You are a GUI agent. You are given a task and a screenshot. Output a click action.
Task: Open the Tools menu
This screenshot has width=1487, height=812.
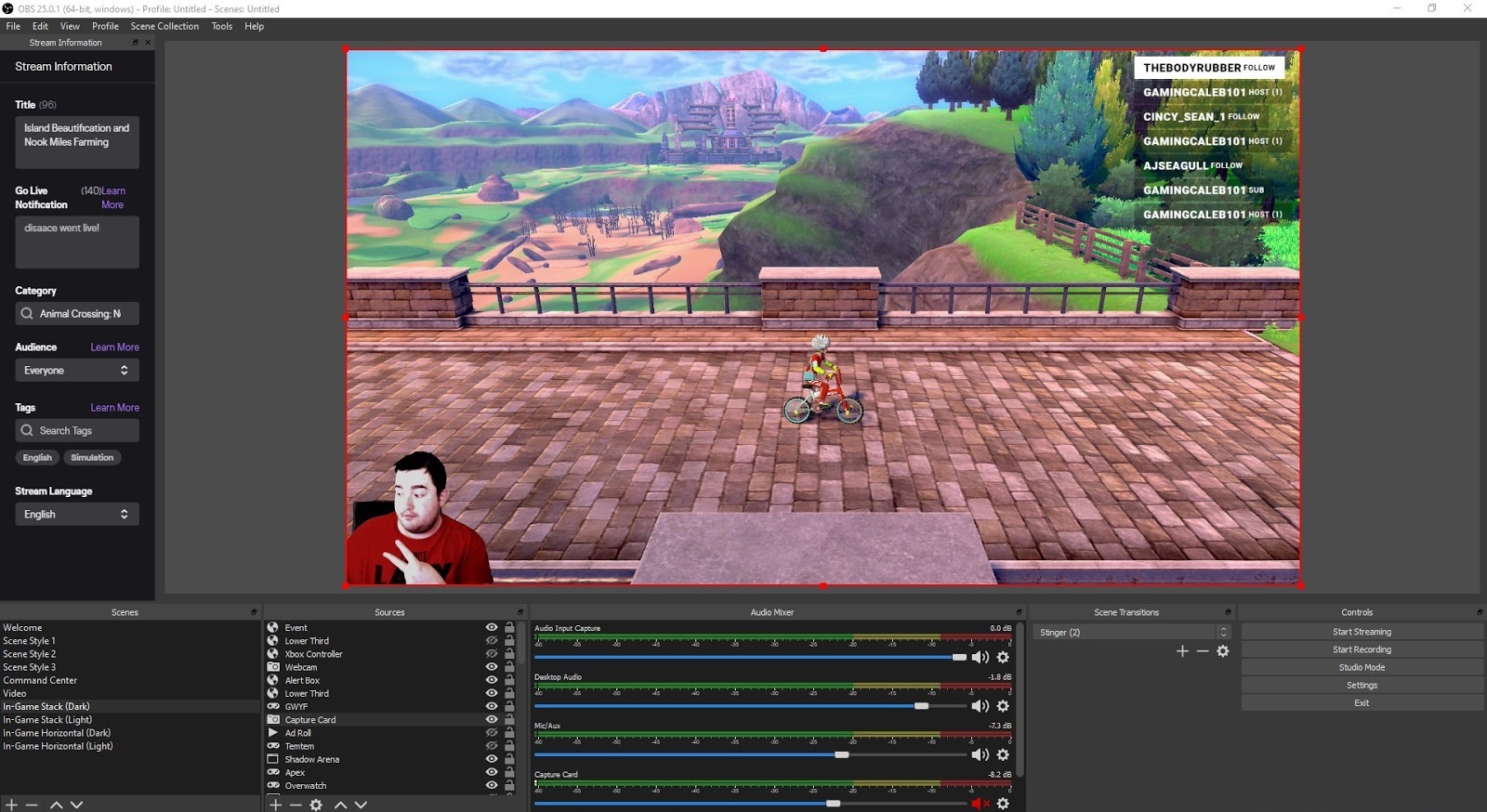pos(221,26)
